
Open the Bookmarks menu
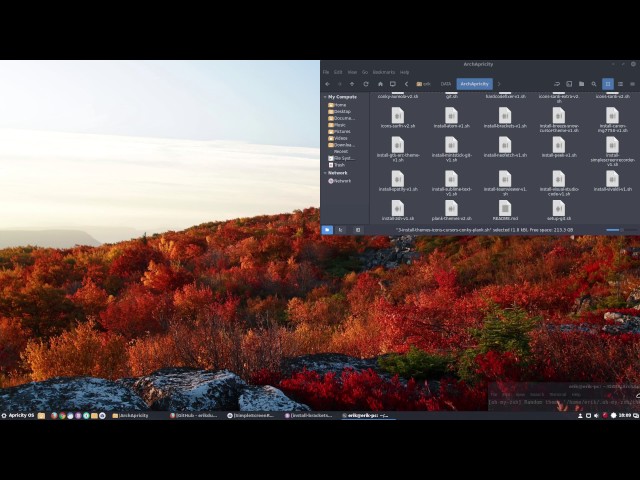coord(384,72)
